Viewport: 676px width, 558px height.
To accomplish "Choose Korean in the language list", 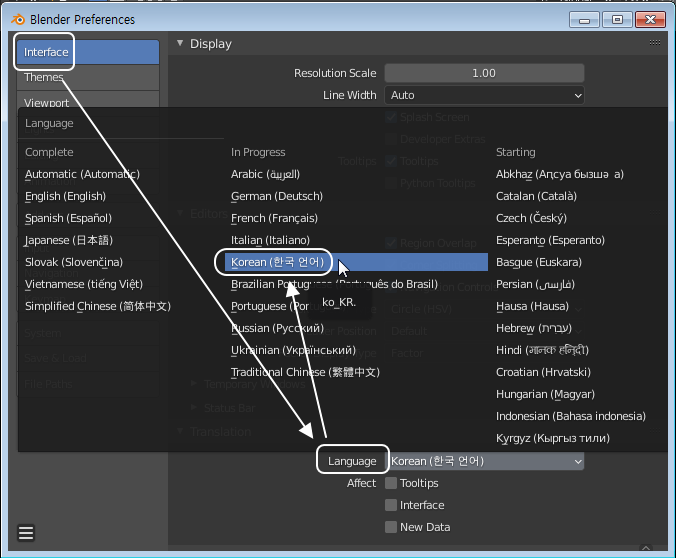I will click(356, 262).
